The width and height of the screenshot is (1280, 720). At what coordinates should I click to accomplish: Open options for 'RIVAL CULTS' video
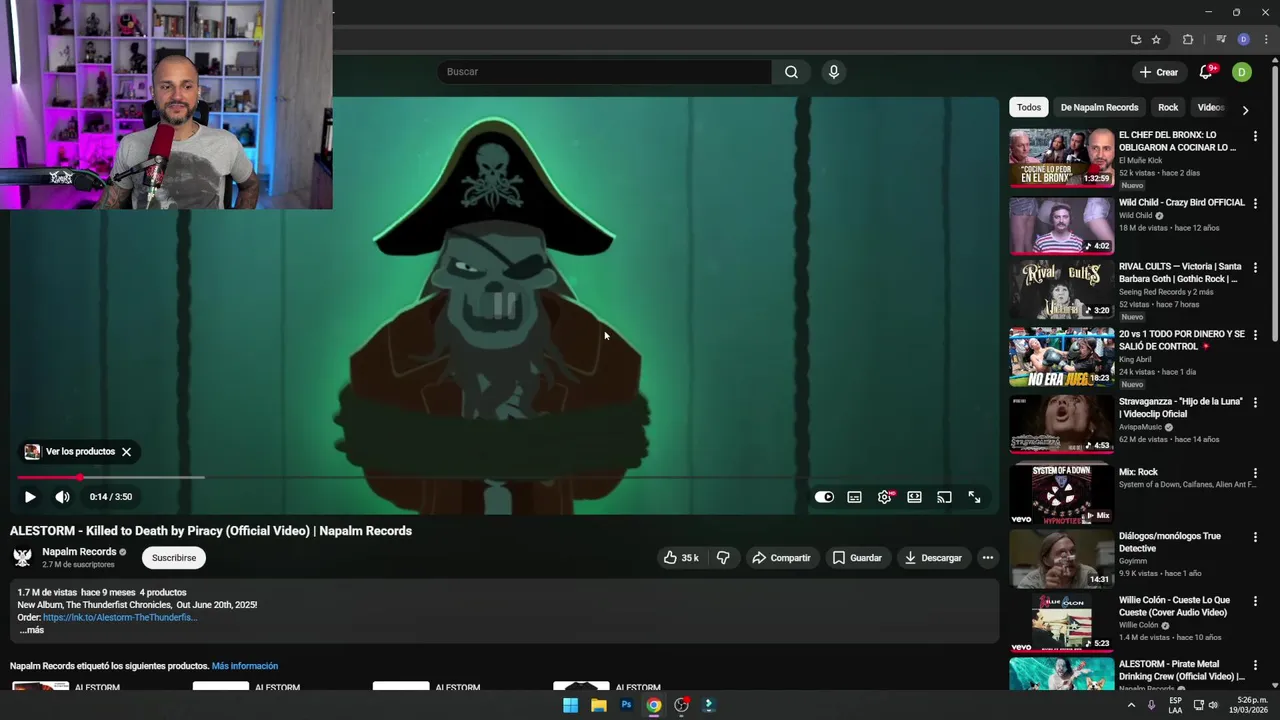click(1255, 268)
